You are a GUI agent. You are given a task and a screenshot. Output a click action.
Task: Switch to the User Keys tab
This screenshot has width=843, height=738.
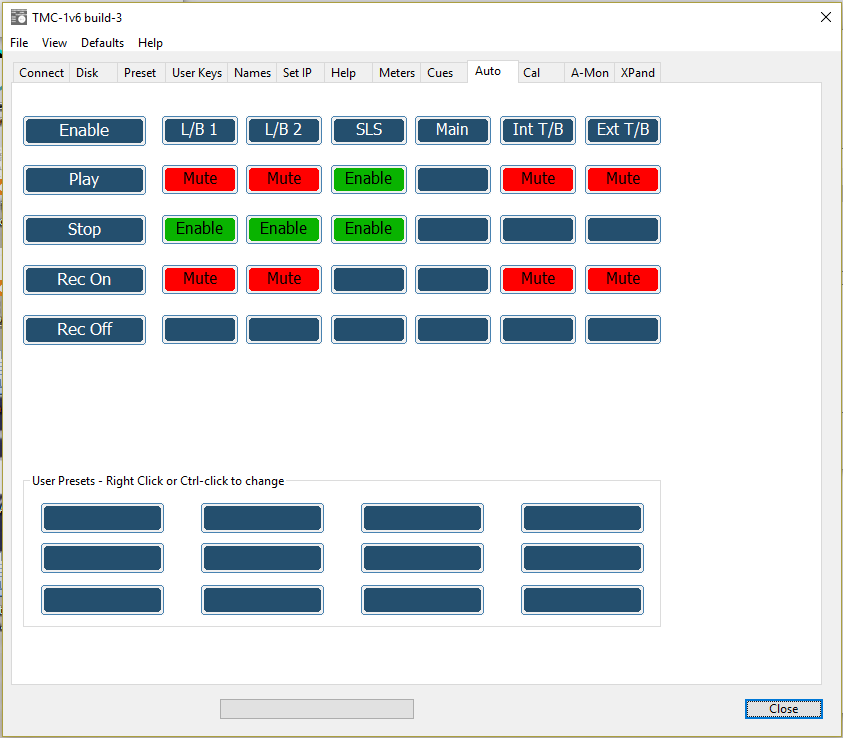(197, 73)
